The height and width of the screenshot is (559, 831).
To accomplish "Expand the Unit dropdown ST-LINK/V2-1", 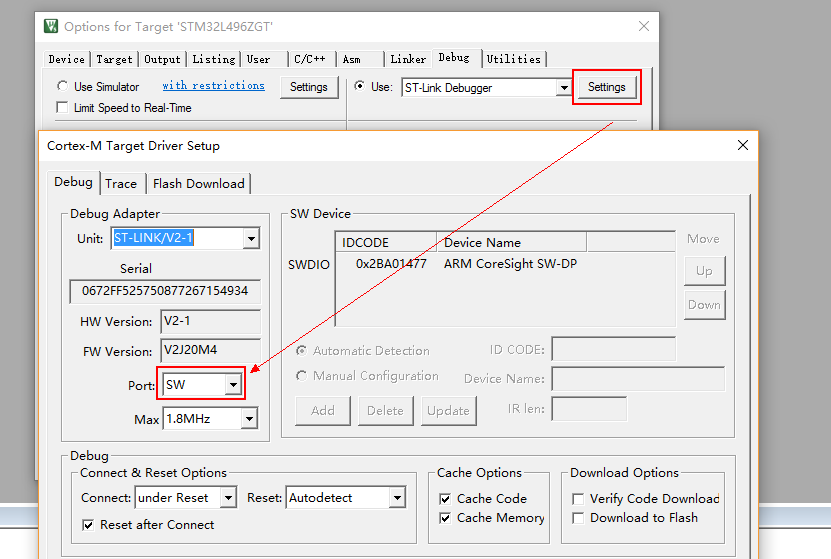I will [x=250, y=239].
